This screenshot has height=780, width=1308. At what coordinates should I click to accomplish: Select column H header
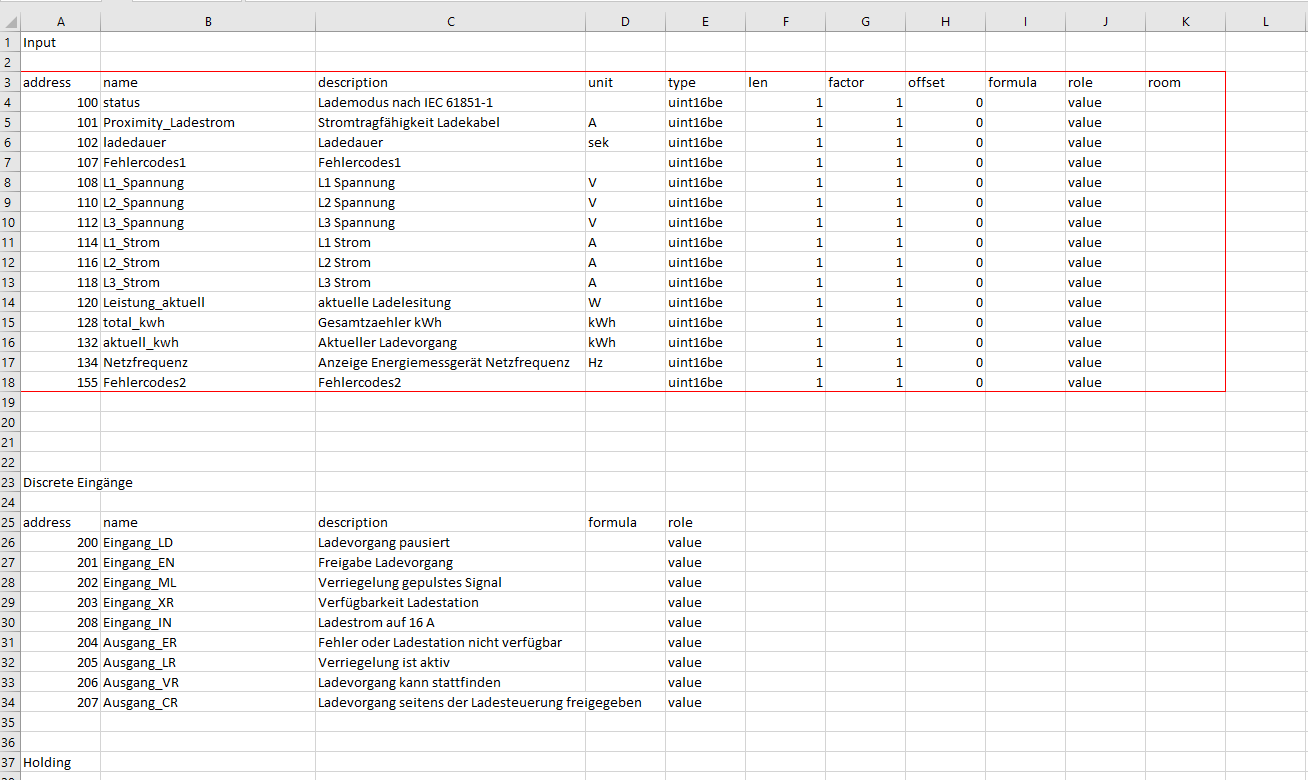(x=946, y=22)
